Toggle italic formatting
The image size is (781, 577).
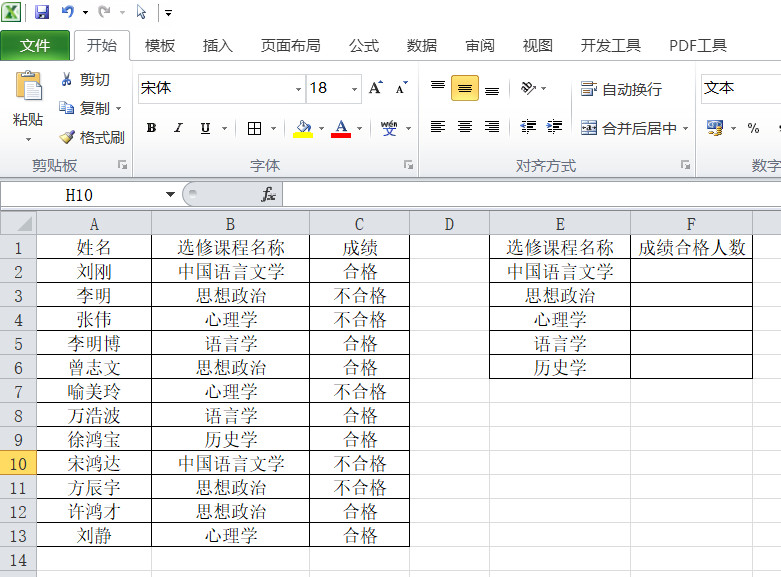(x=178, y=128)
